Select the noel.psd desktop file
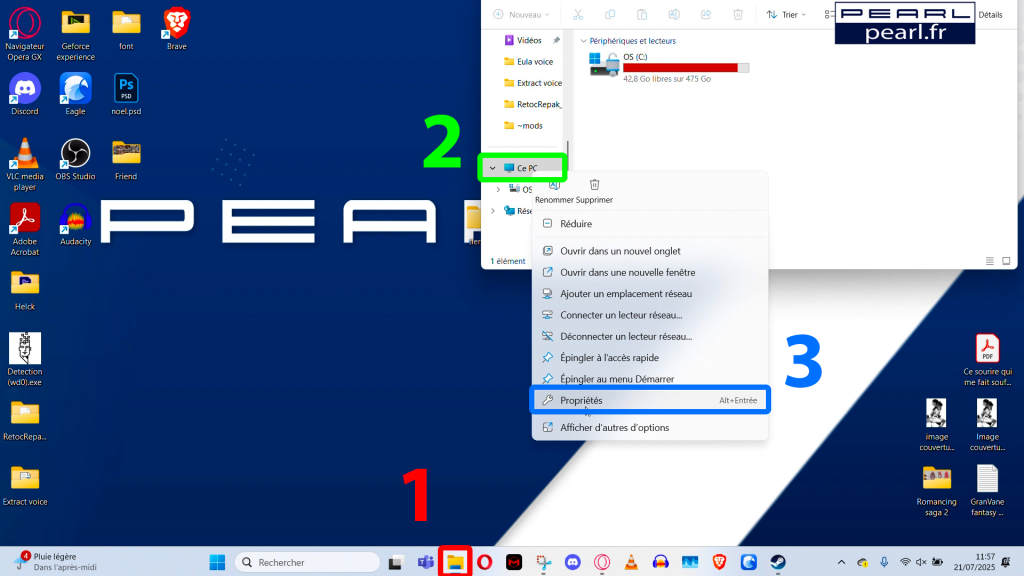The image size is (1024, 576). 126,94
